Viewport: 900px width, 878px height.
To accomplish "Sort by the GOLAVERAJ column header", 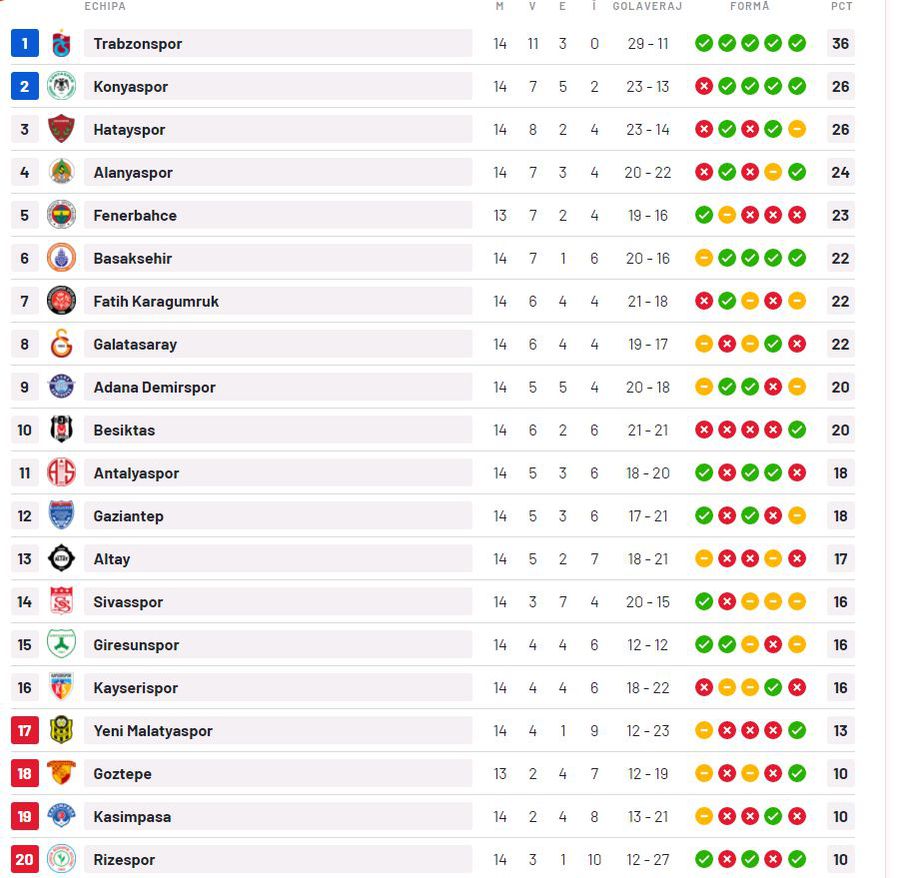I will point(647,6).
